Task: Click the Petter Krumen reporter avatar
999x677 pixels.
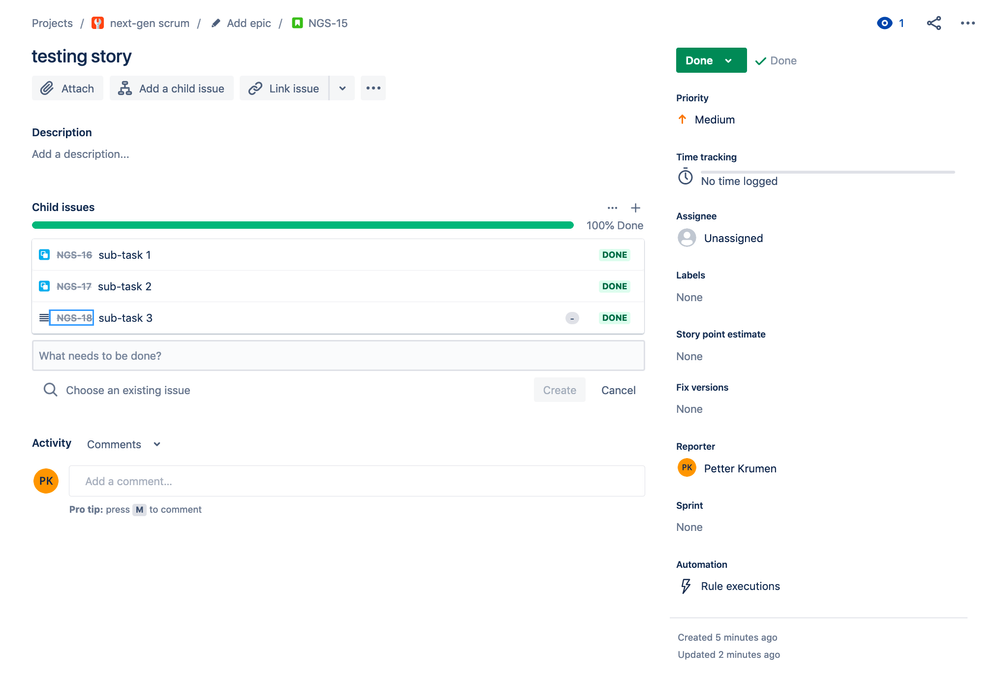Action: [687, 468]
